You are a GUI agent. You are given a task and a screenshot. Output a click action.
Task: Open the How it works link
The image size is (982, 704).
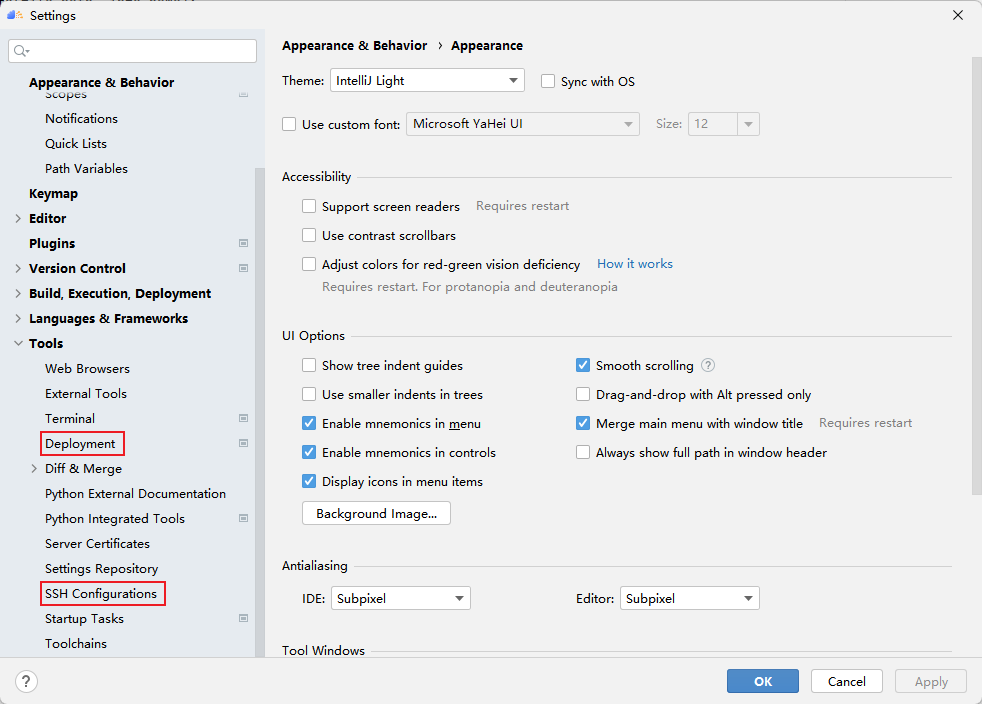tap(634, 264)
